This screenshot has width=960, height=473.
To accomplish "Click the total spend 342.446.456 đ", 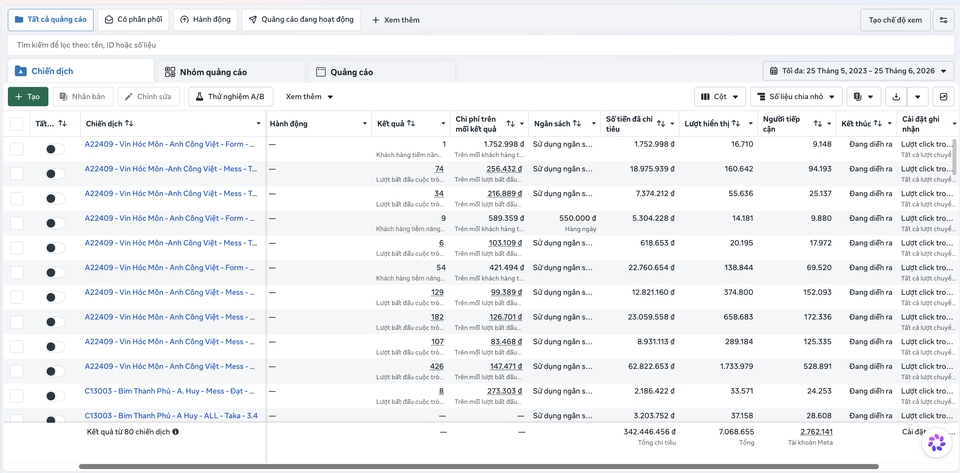I will click(x=650, y=431).
